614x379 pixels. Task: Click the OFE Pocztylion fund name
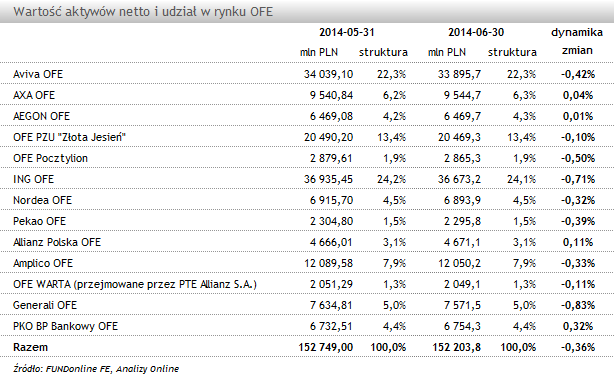pyautogui.click(x=51, y=158)
